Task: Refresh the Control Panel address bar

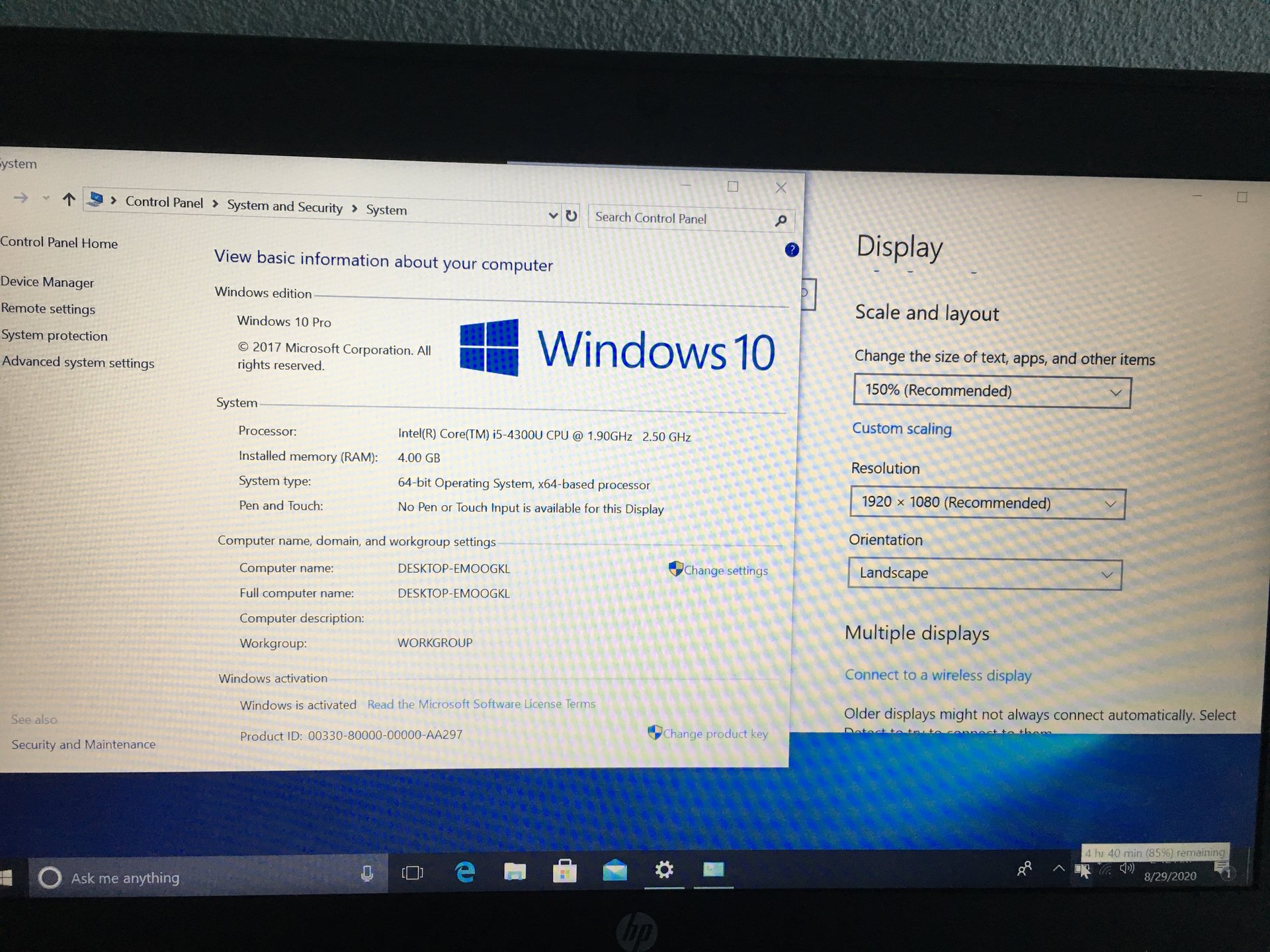Action: tap(571, 216)
